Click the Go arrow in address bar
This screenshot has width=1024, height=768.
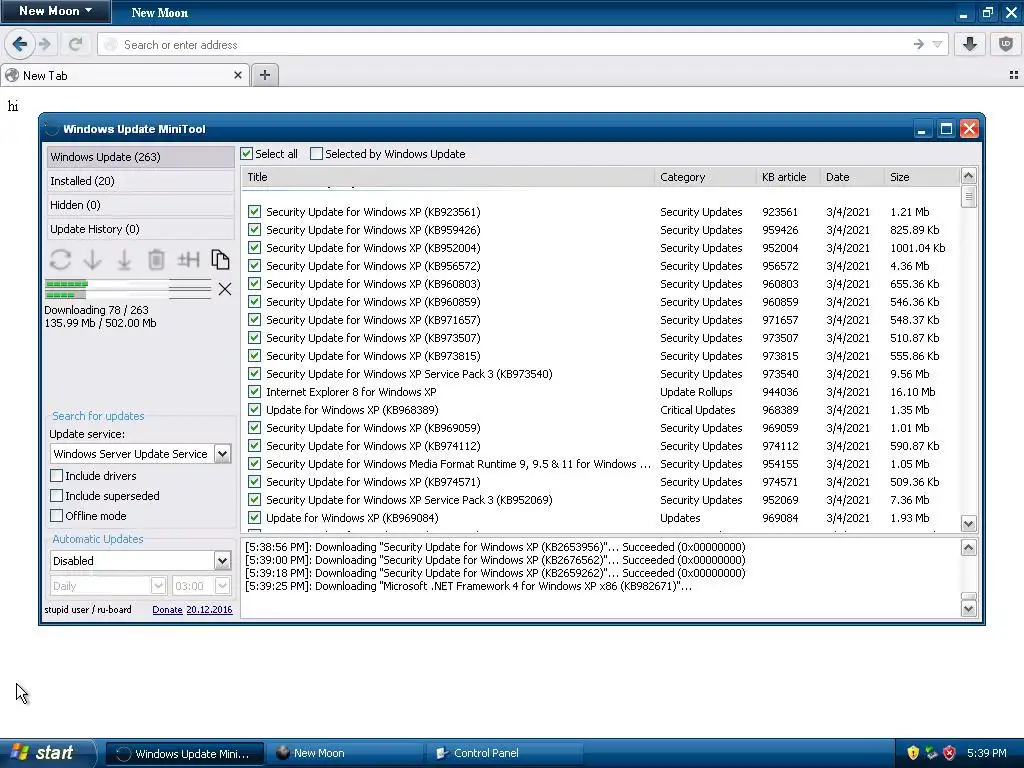919,44
